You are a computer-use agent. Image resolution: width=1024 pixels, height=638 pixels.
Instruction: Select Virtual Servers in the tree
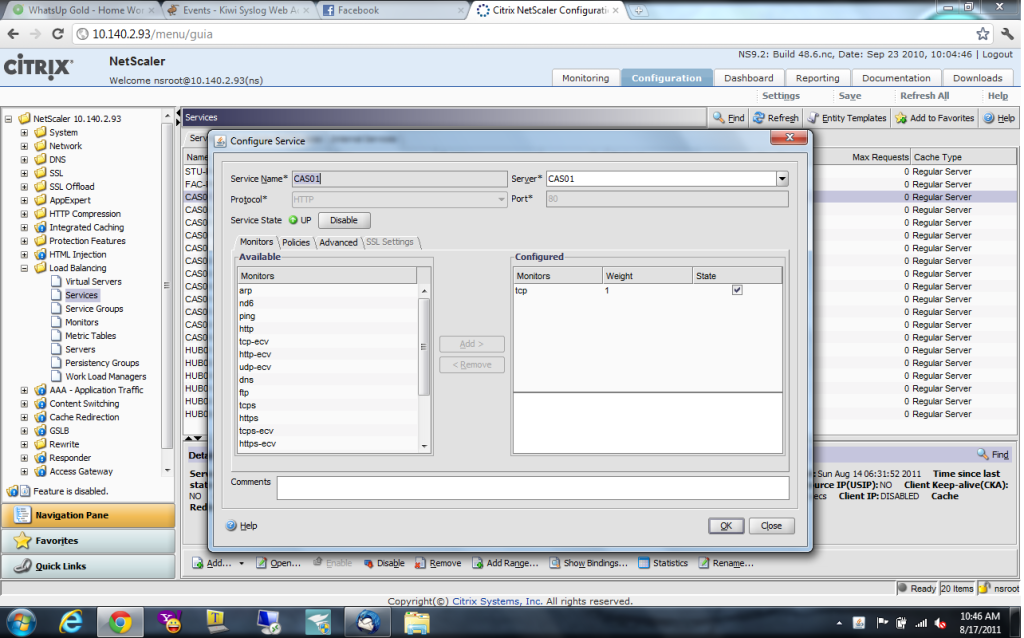[x=93, y=281]
